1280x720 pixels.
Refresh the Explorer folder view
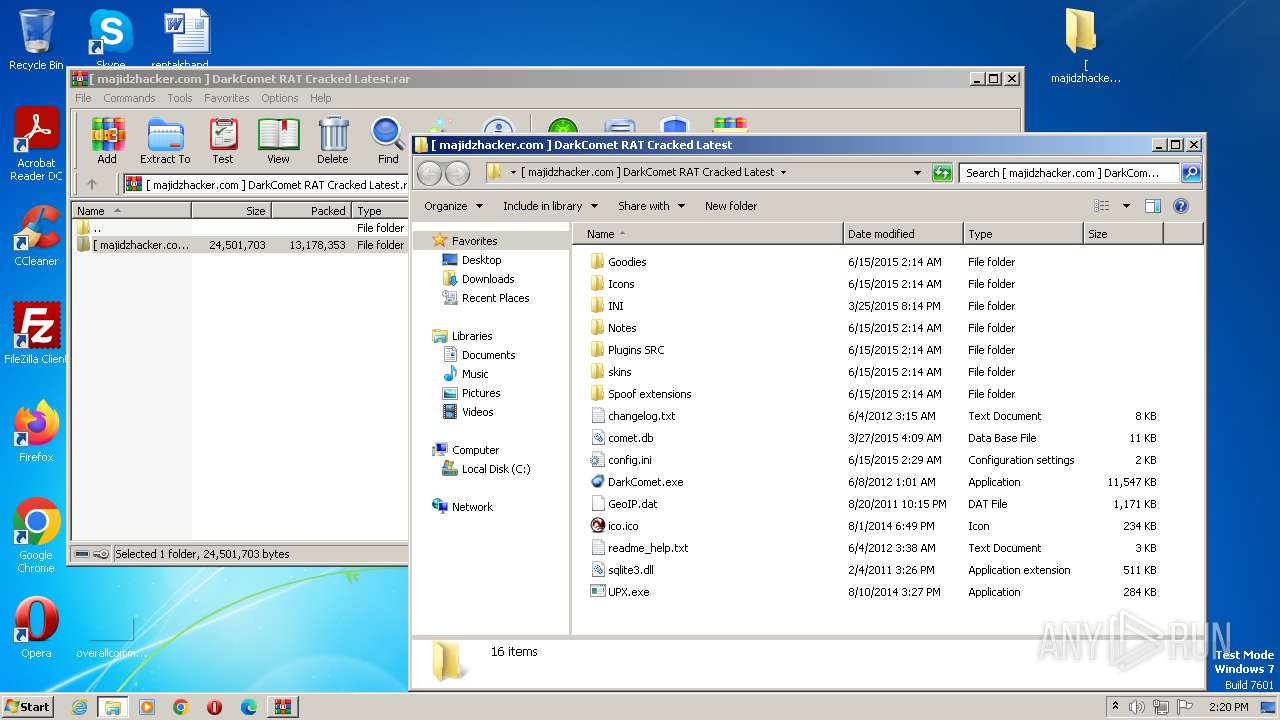point(942,172)
